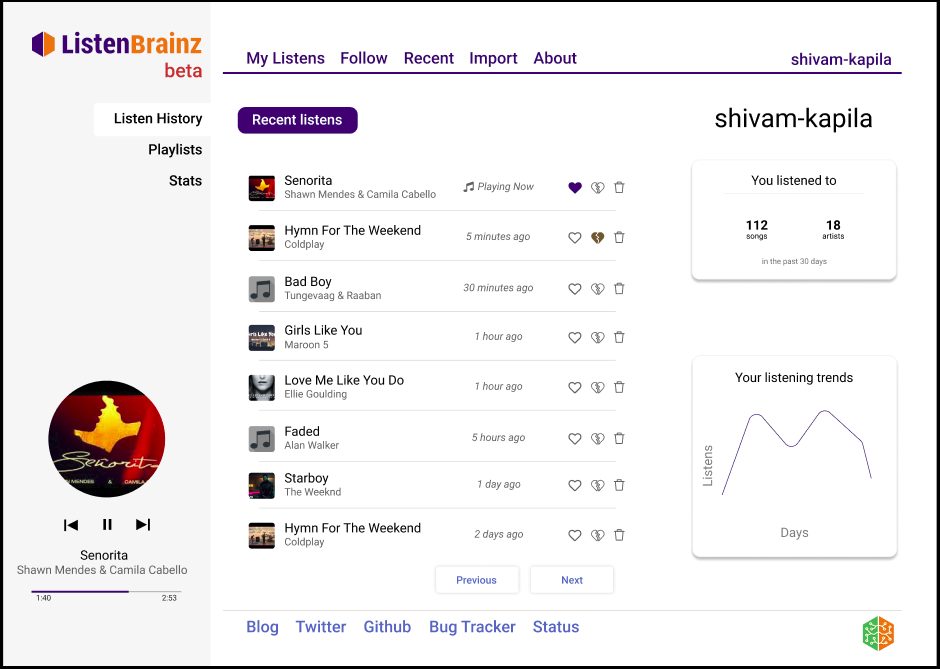Click the ListenBrainz logo
The height and width of the screenshot is (669, 940).
coord(117,44)
